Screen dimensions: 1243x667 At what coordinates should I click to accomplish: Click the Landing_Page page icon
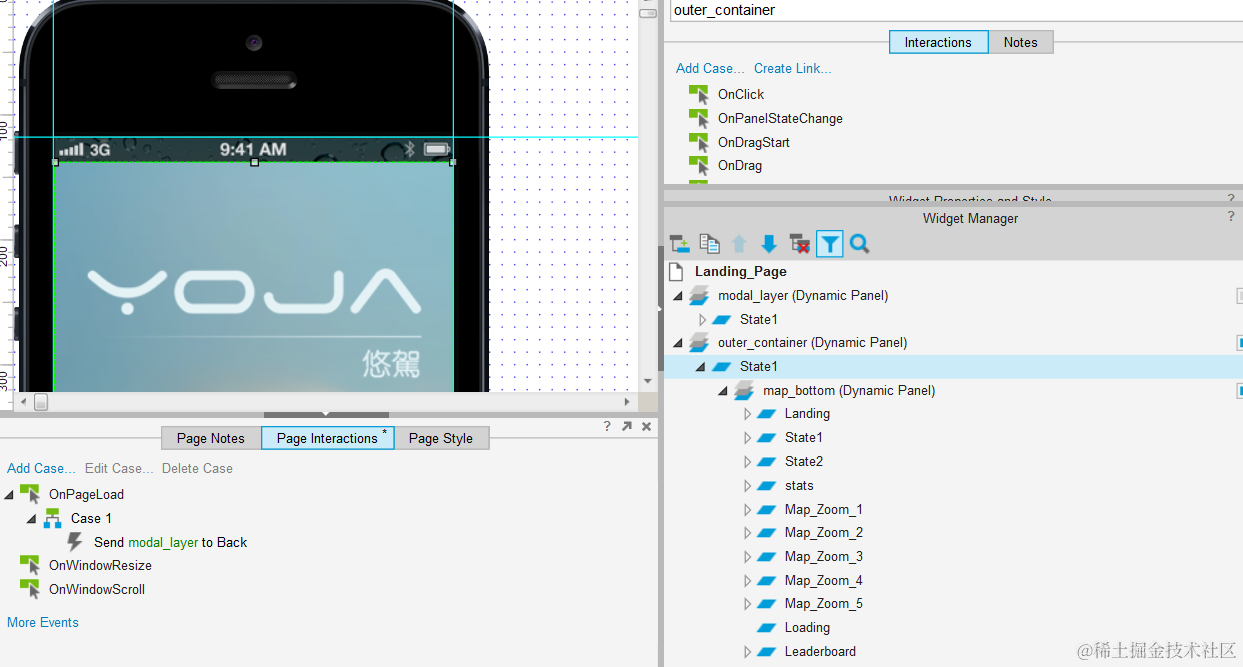click(677, 271)
